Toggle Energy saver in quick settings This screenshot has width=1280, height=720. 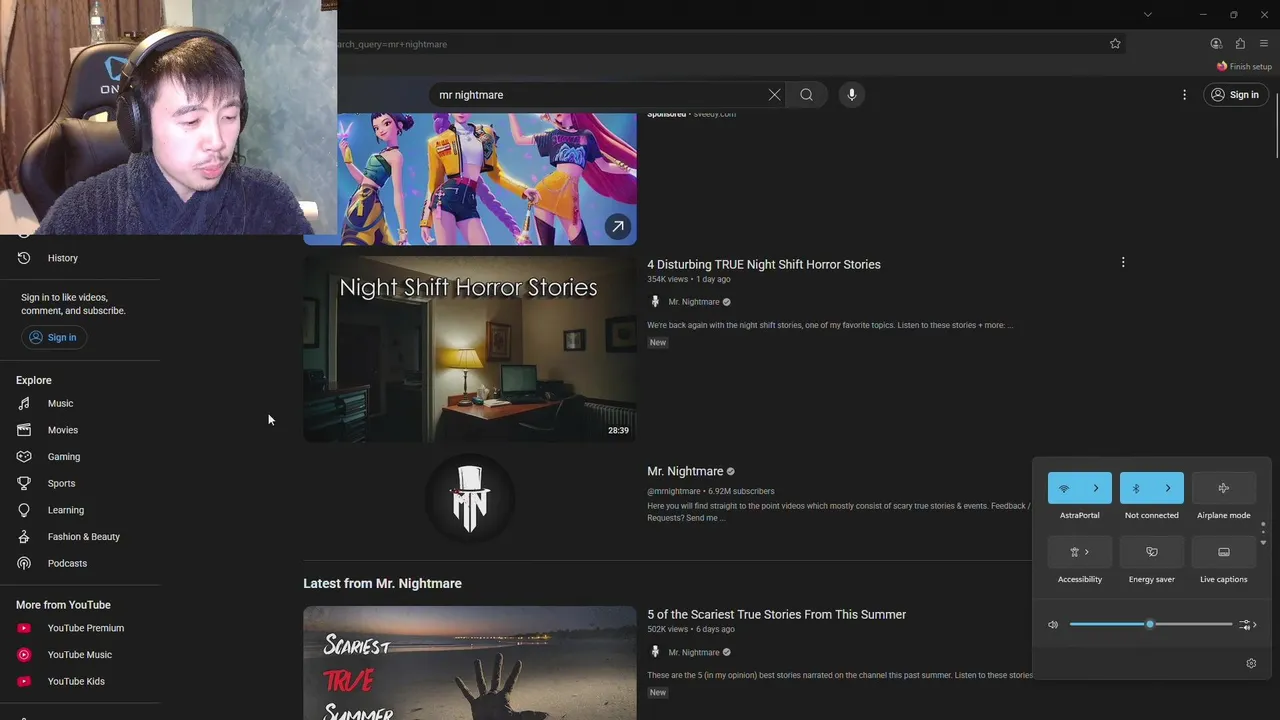pos(1152,552)
